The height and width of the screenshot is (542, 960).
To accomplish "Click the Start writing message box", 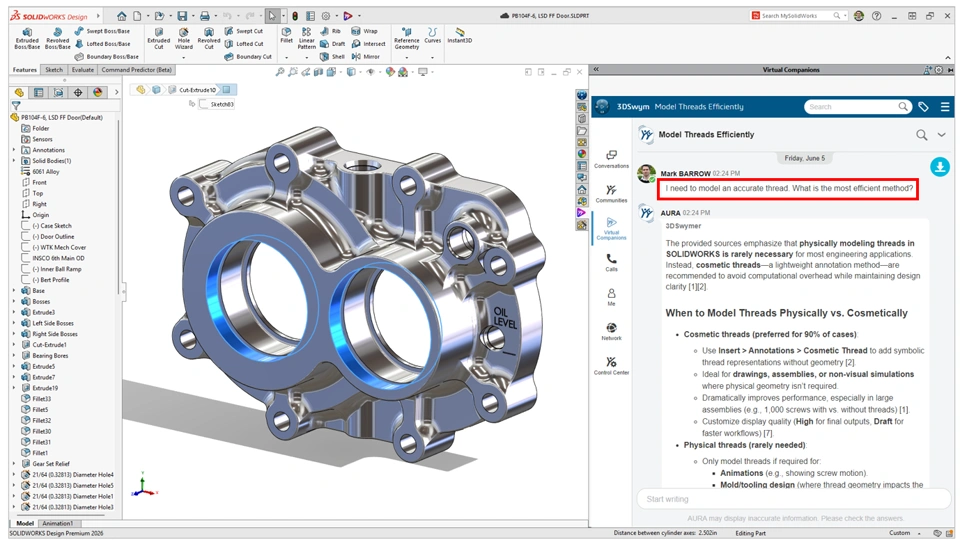I will pyautogui.click(x=793, y=499).
